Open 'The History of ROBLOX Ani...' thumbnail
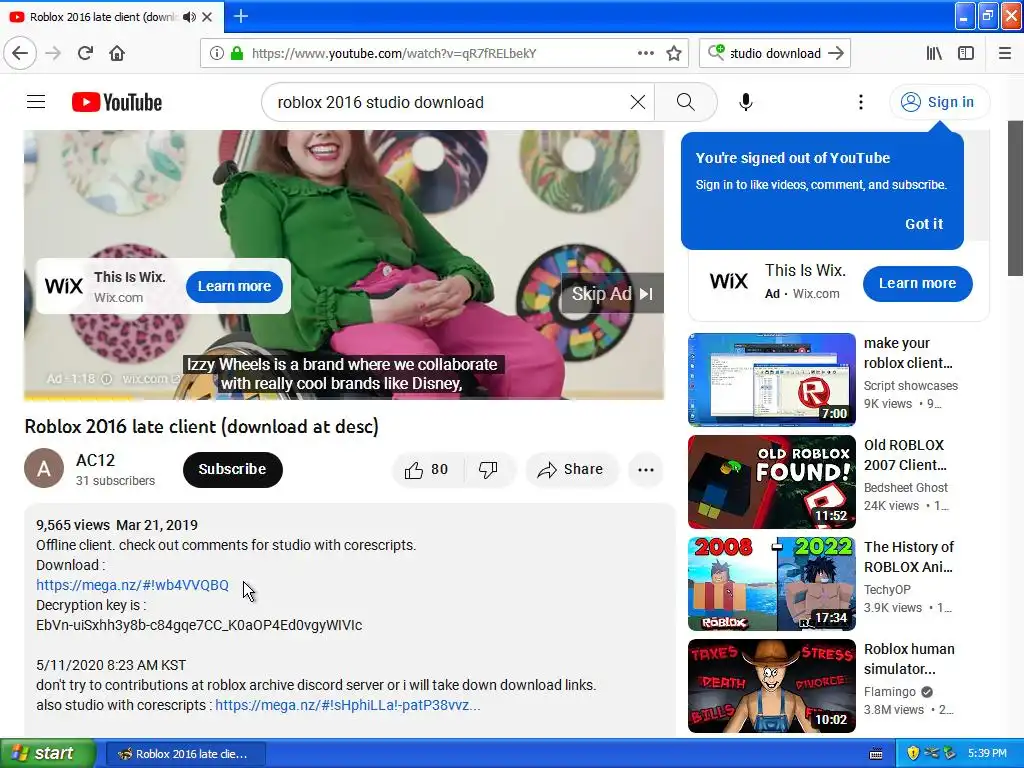 pos(771,583)
